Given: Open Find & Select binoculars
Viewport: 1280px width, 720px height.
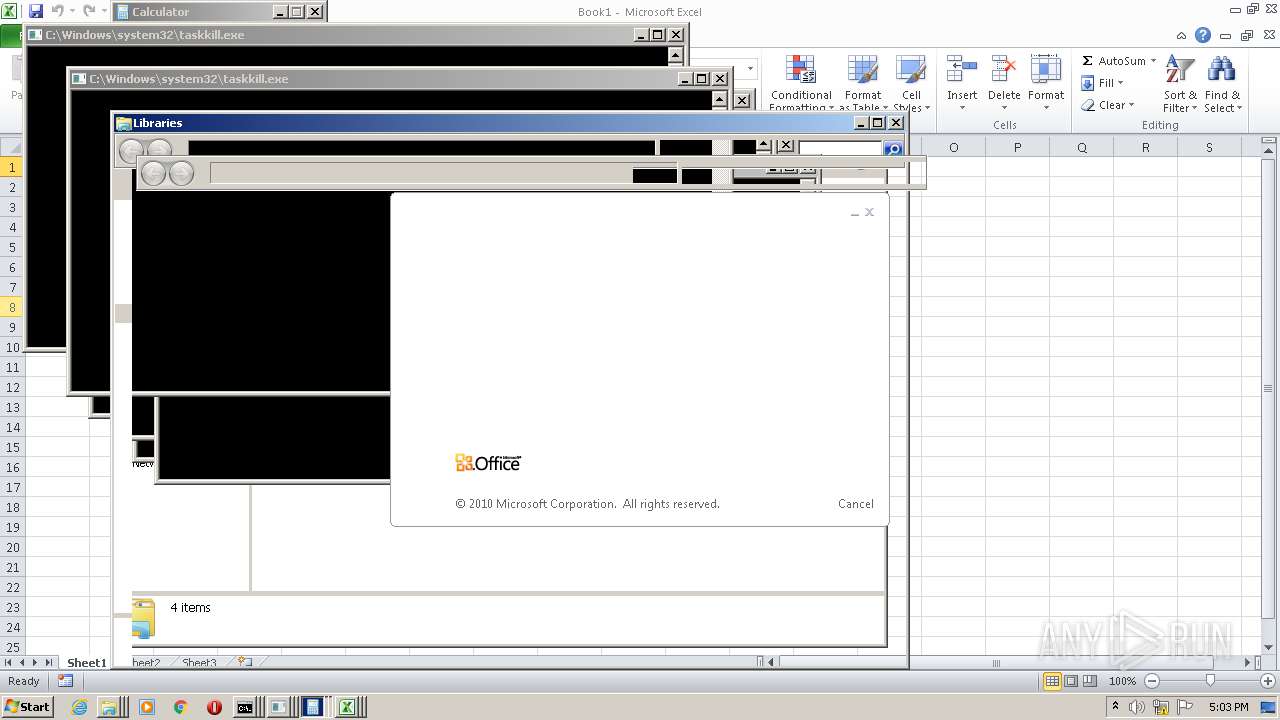Looking at the screenshot, I should click(x=1221, y=83).
